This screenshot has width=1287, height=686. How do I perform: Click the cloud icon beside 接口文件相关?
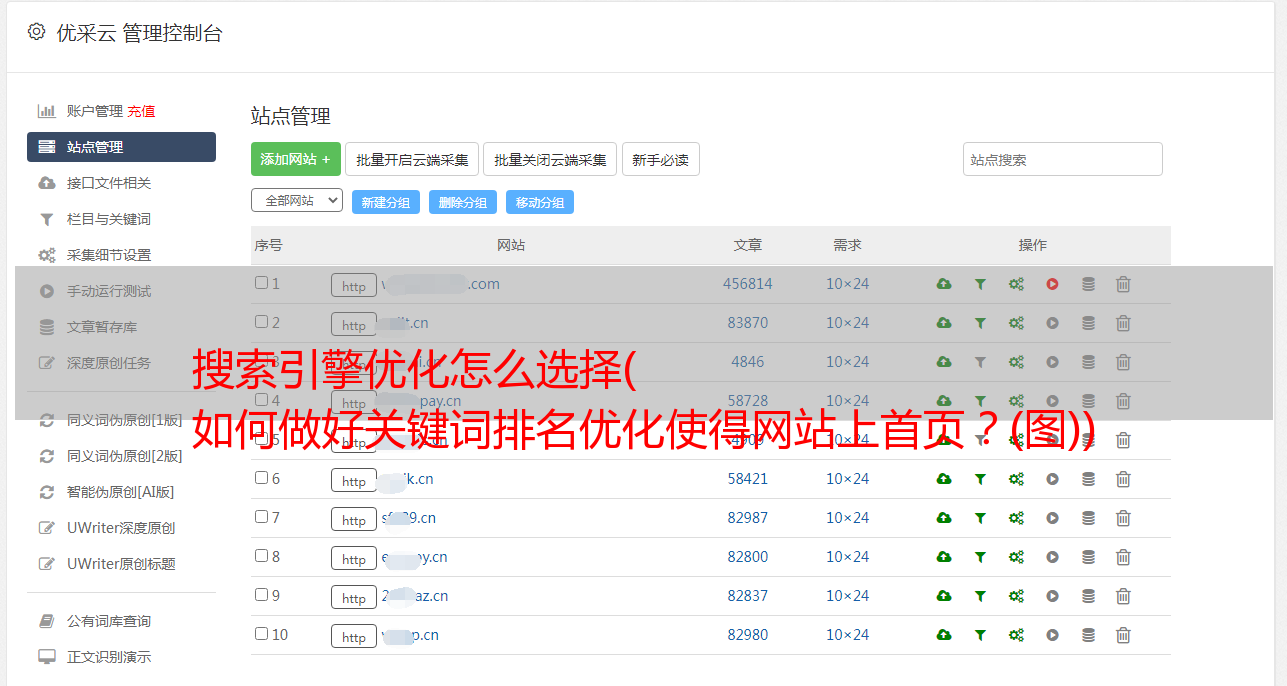pyautogui.click(x=46, y=183)
